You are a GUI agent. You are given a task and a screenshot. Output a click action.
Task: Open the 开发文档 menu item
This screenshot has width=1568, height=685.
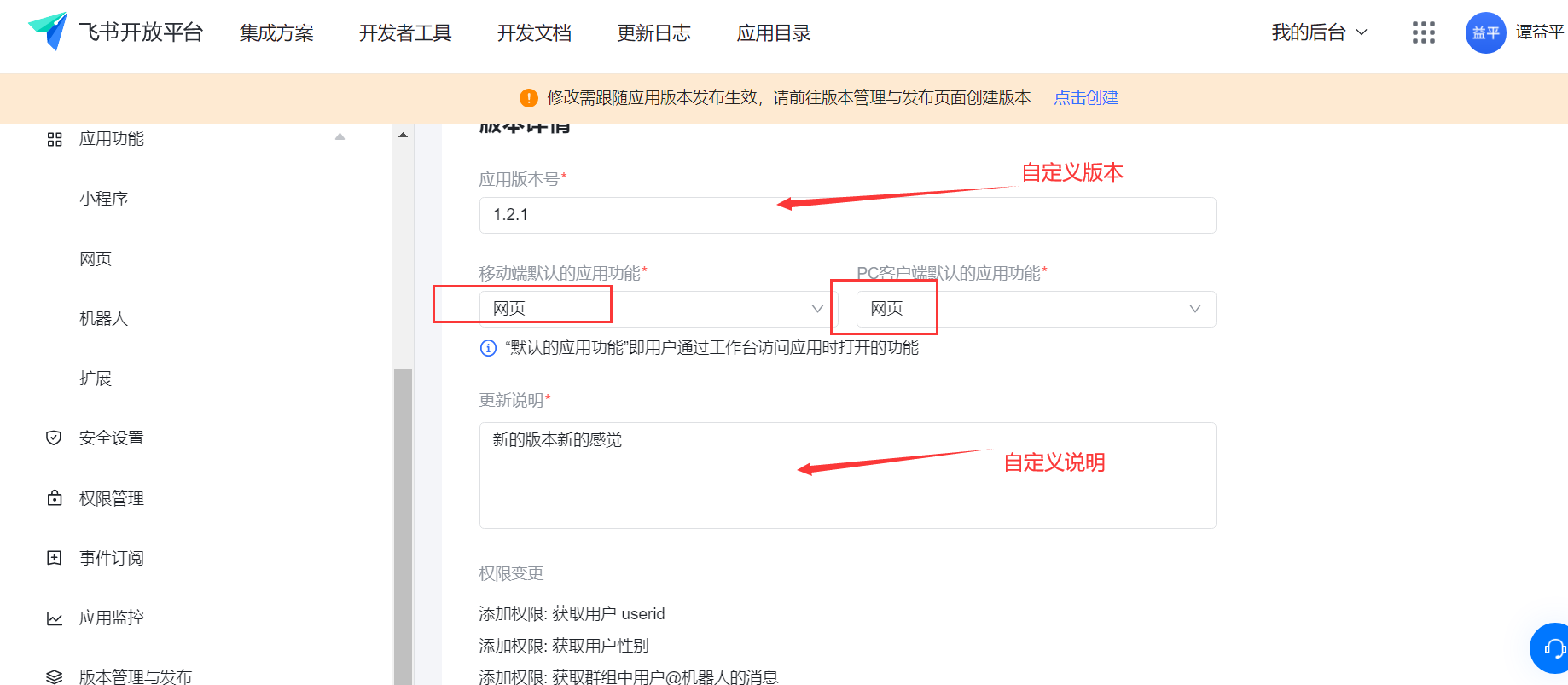[x=534, y=33]
